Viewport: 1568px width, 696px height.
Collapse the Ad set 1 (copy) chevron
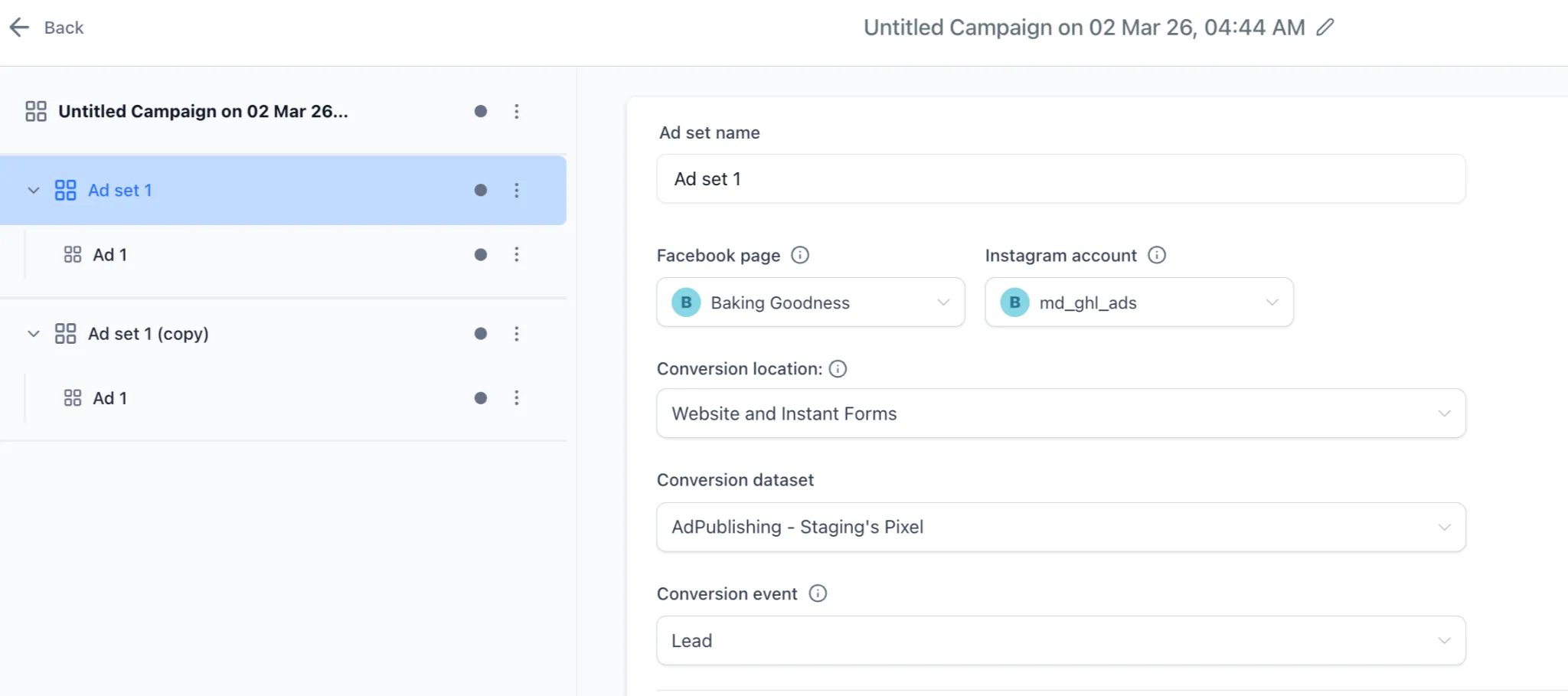(x=34, y=334)
